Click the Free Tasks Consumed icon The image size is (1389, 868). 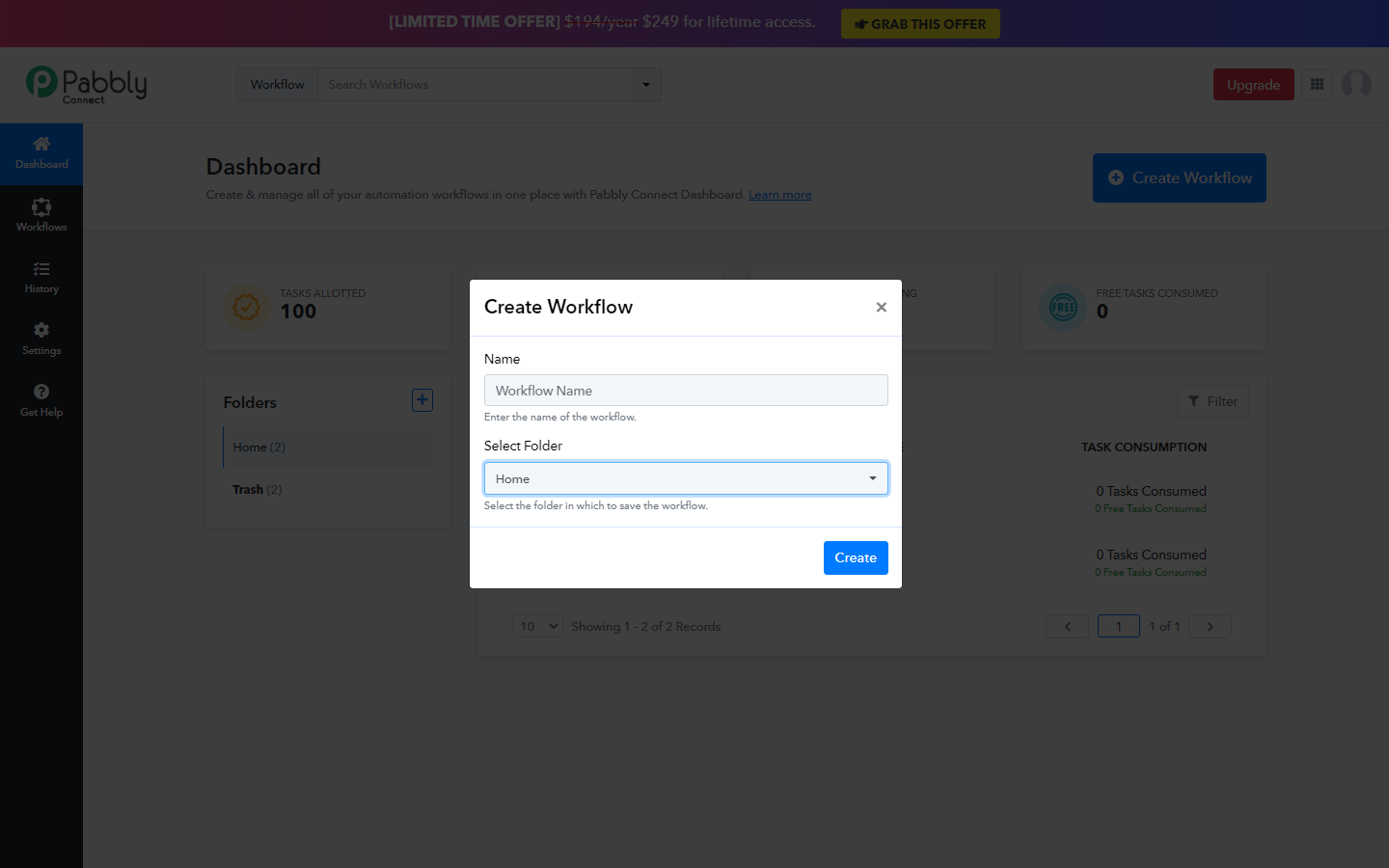[1063, 308]
